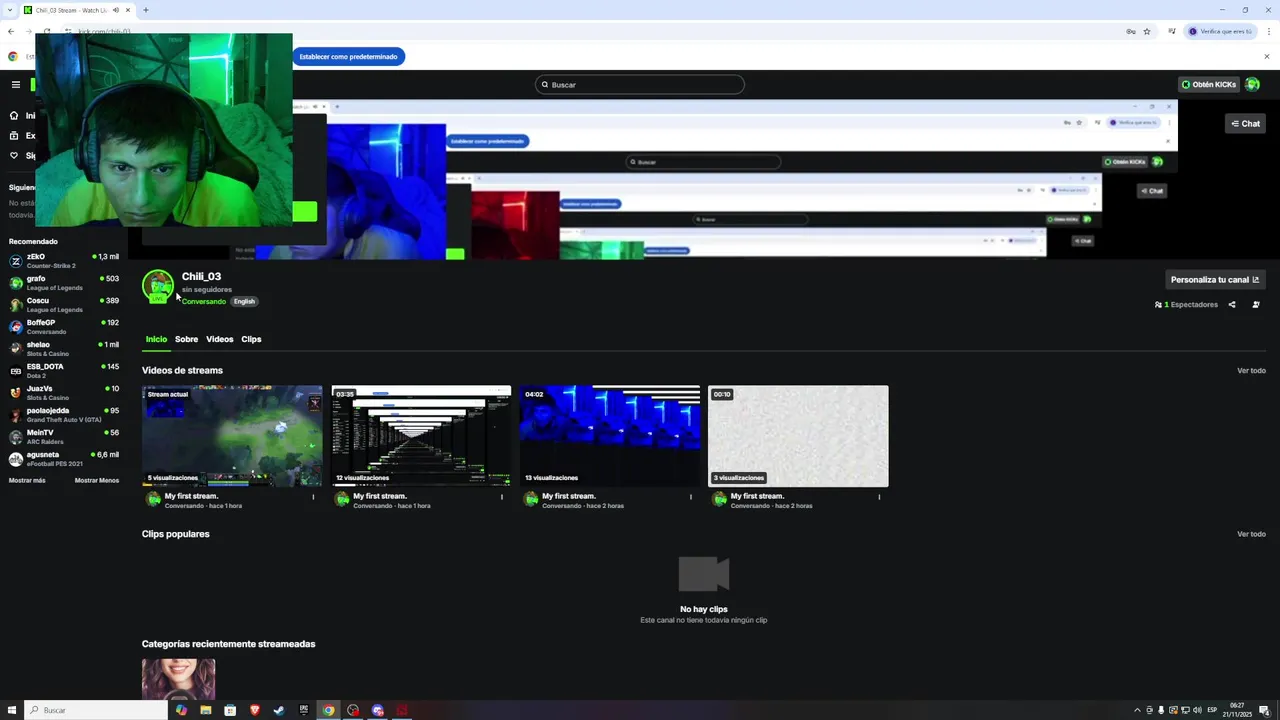This screenshot has height=720, width=1280.
Task: Collapse recommended list with Mostrar Menos
Action: 97,480
